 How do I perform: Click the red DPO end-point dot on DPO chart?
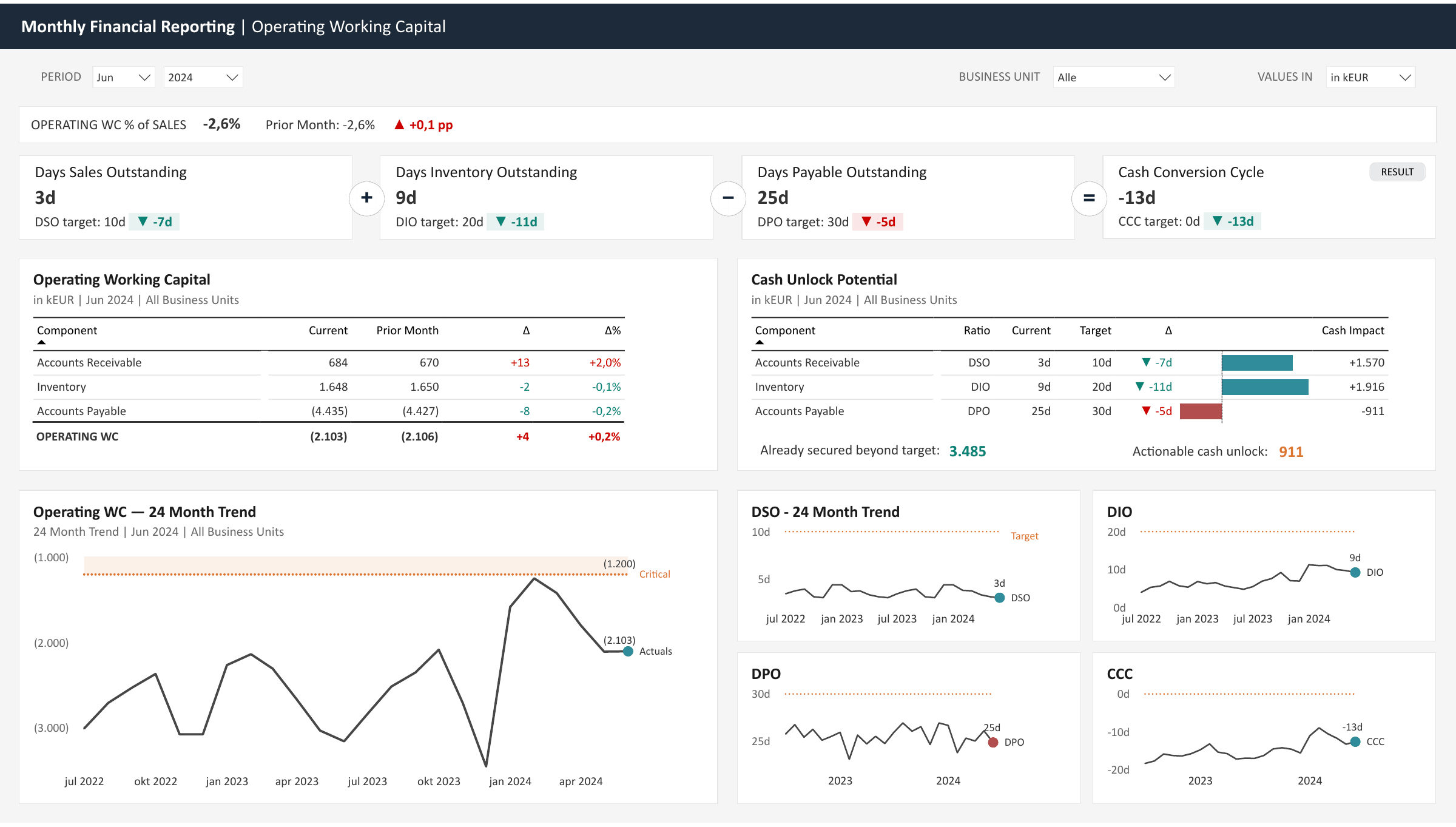pyautogui.click(x=993, y=742)
